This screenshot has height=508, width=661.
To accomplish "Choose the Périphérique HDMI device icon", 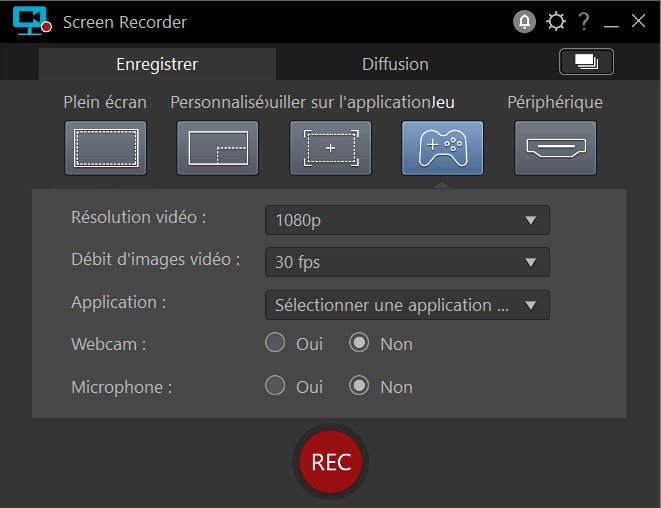I will point(556,148).
